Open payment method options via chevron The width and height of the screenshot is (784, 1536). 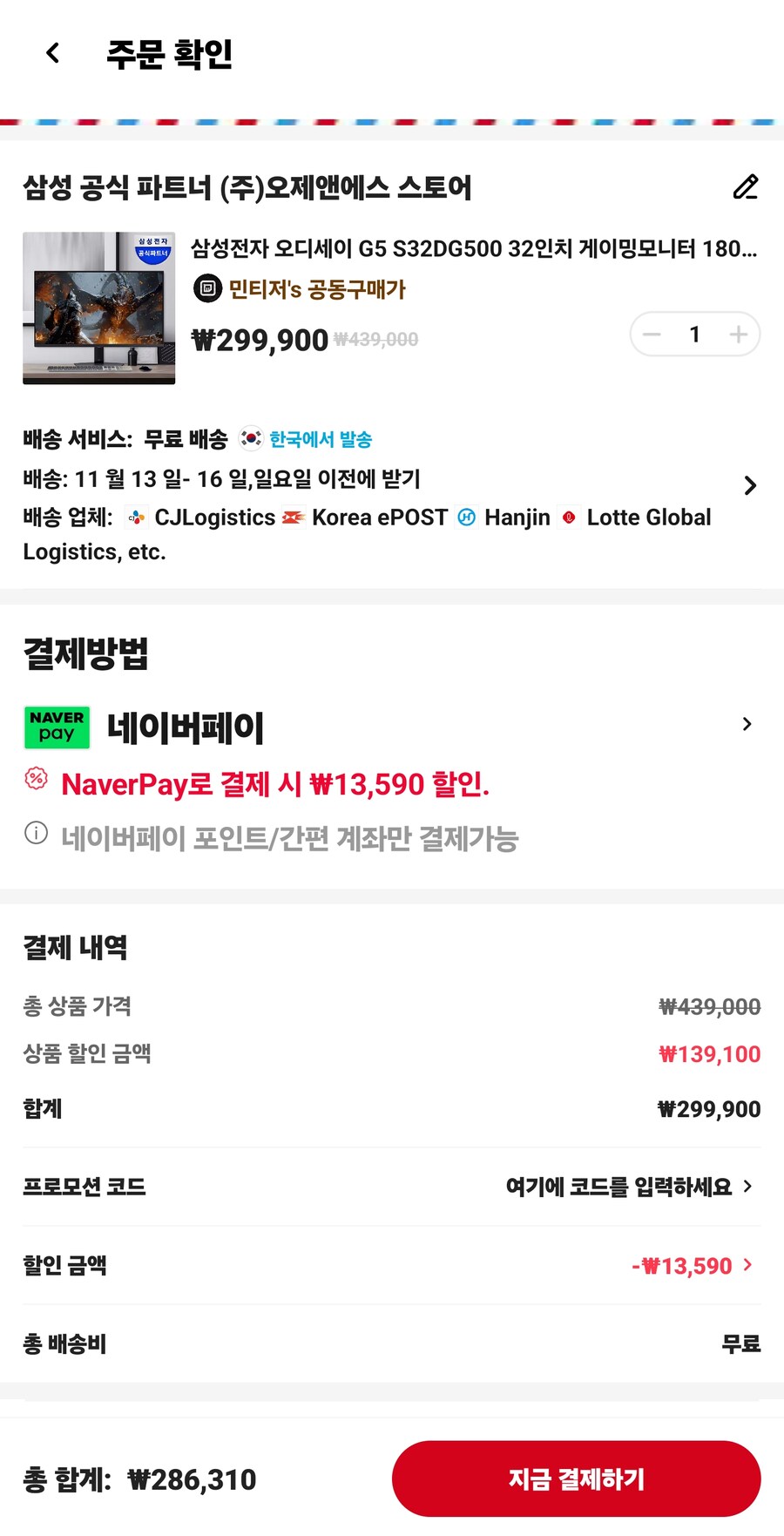pyautogui.click(x=747, y=724)
